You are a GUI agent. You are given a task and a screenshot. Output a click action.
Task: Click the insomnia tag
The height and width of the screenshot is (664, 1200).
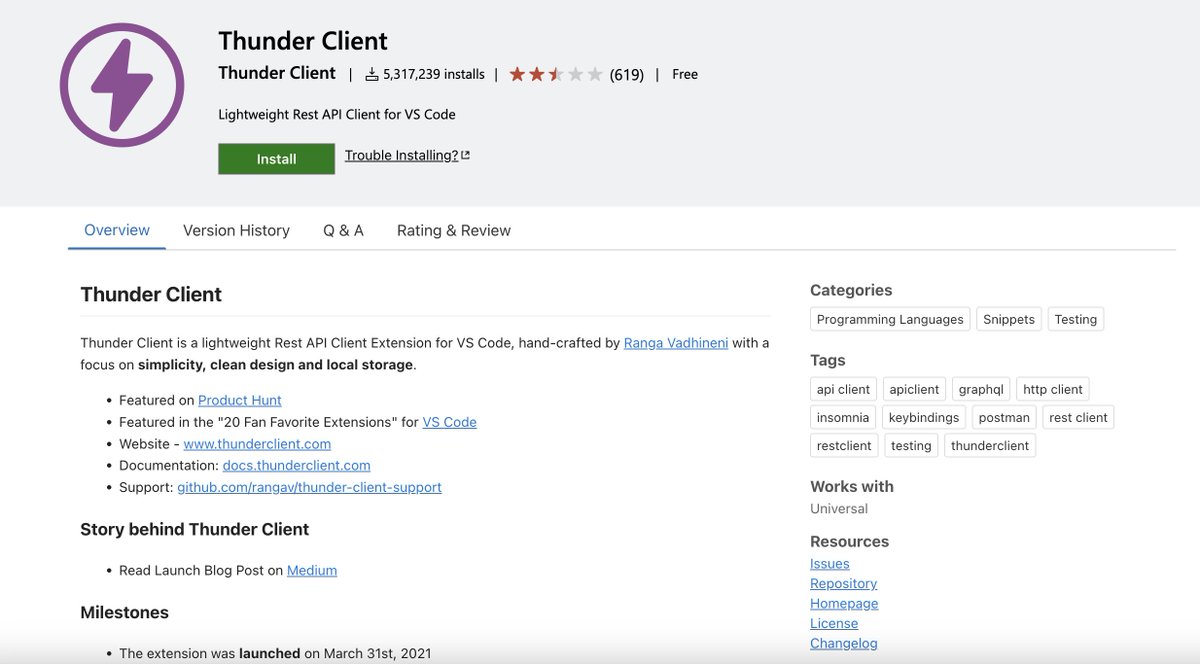coord(843,417)
